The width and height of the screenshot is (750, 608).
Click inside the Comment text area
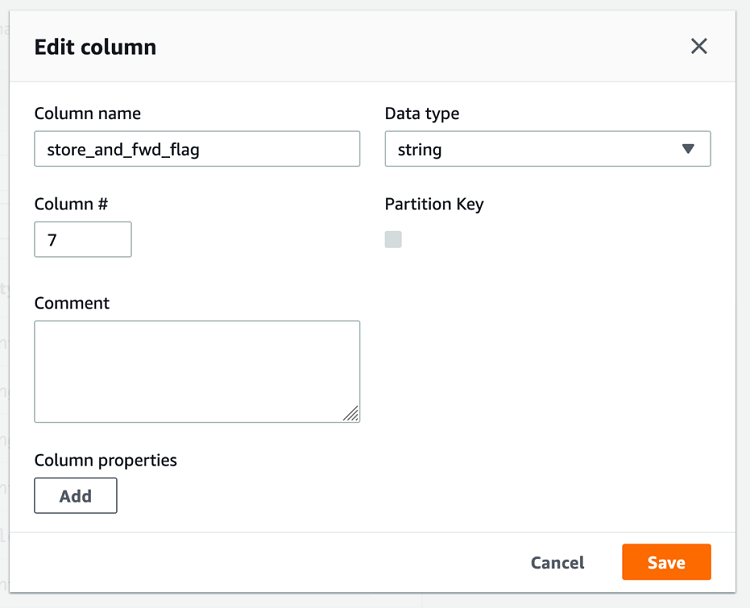point(197,371)
